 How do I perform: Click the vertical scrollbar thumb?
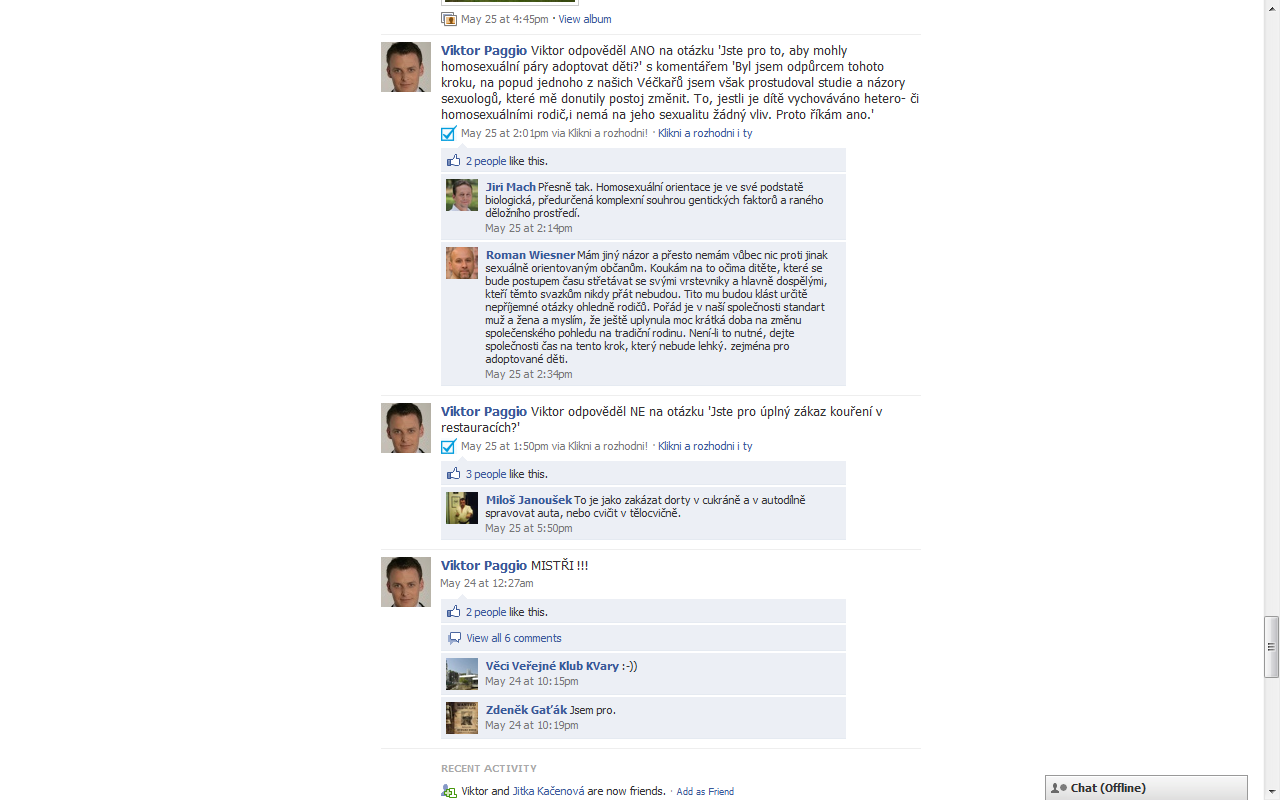coord(1272,647)
